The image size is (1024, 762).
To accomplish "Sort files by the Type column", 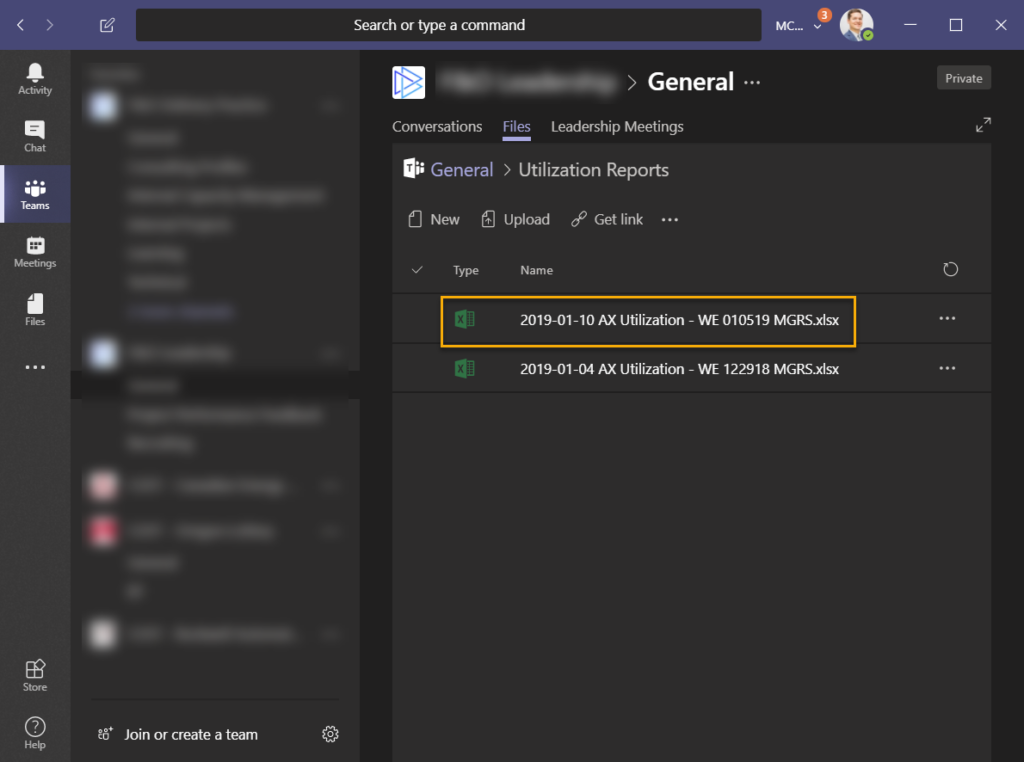I will 466,270.
